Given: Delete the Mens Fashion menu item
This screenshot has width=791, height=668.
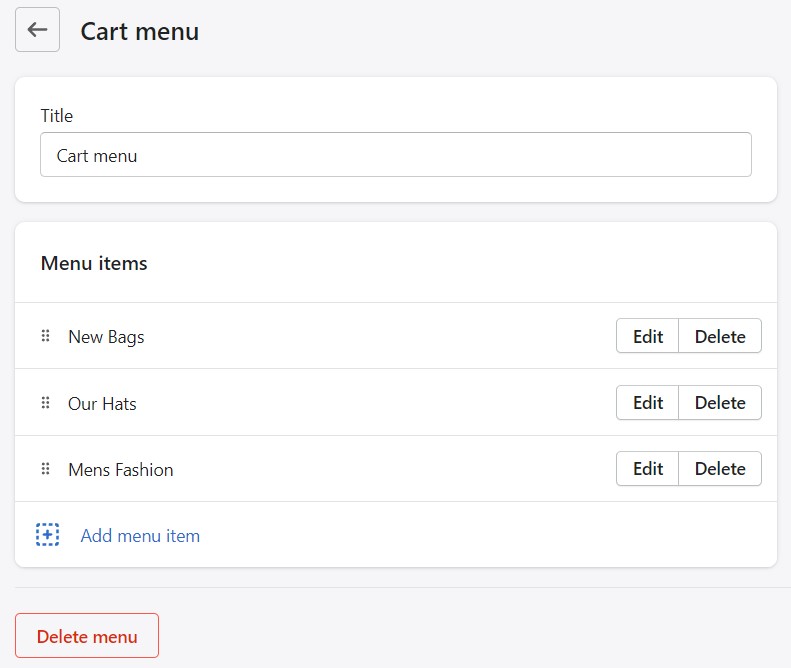Looking at the screenshot, I should (x=720, y=469).
